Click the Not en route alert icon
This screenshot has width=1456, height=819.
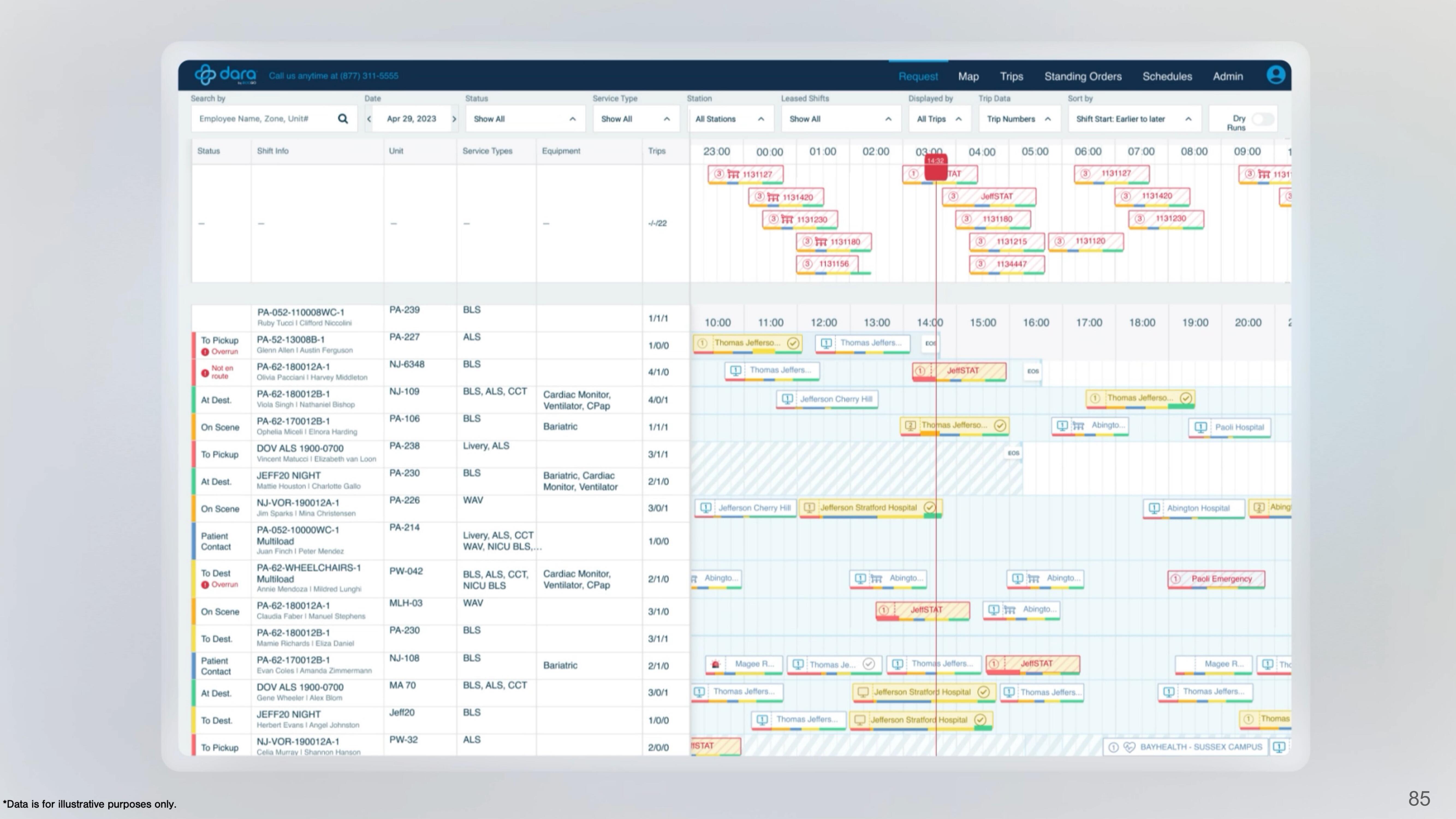[x=205, y=372]
